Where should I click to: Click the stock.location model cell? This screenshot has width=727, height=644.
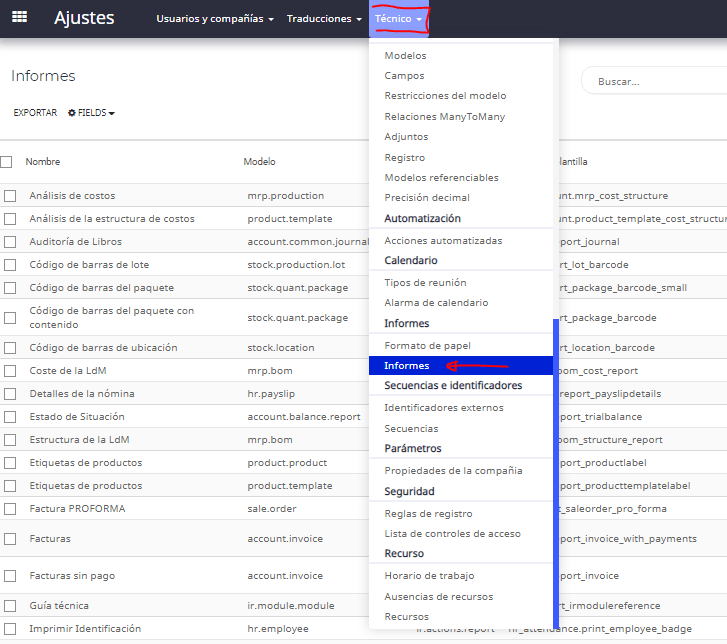coord(281,348)
